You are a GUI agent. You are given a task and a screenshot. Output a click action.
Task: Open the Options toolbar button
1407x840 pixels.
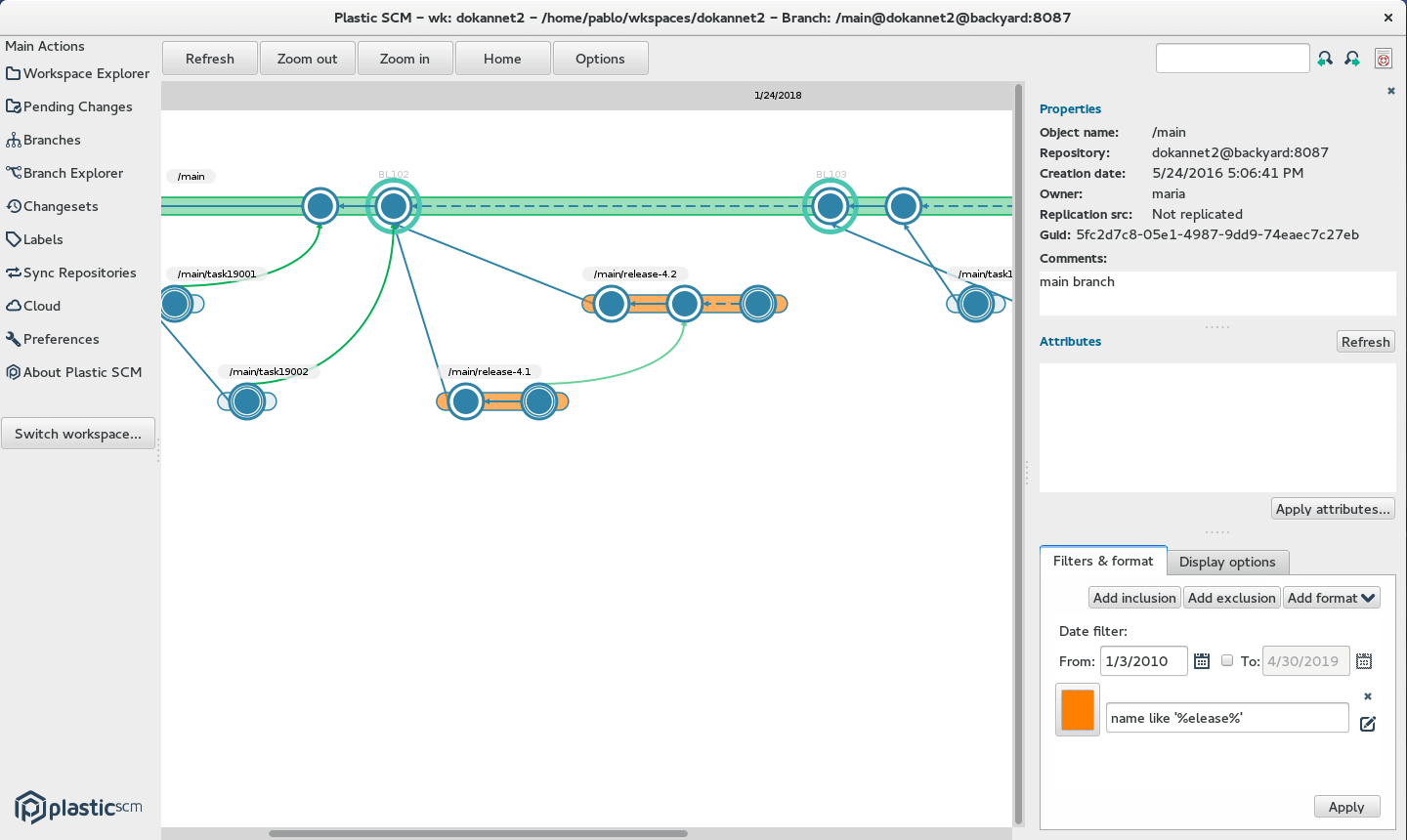(x=600, y=59)
